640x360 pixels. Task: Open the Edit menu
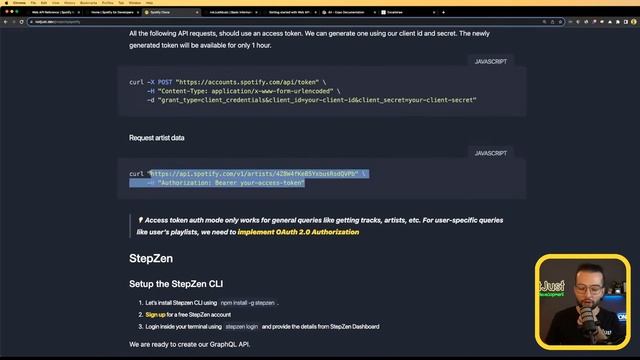click(44, 2)
